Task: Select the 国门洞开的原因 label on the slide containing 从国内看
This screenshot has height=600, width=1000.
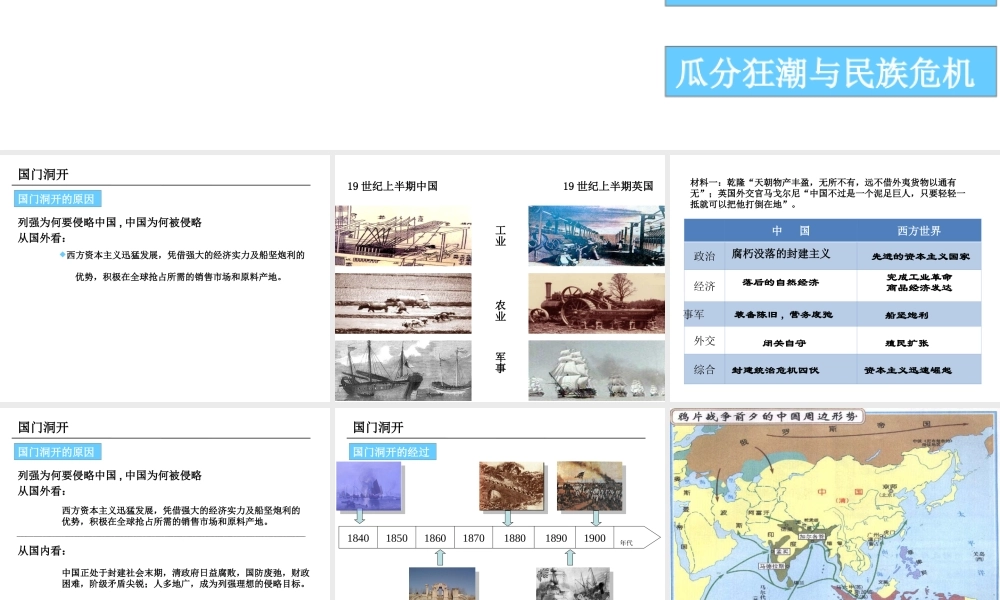Action: (57, 452)
